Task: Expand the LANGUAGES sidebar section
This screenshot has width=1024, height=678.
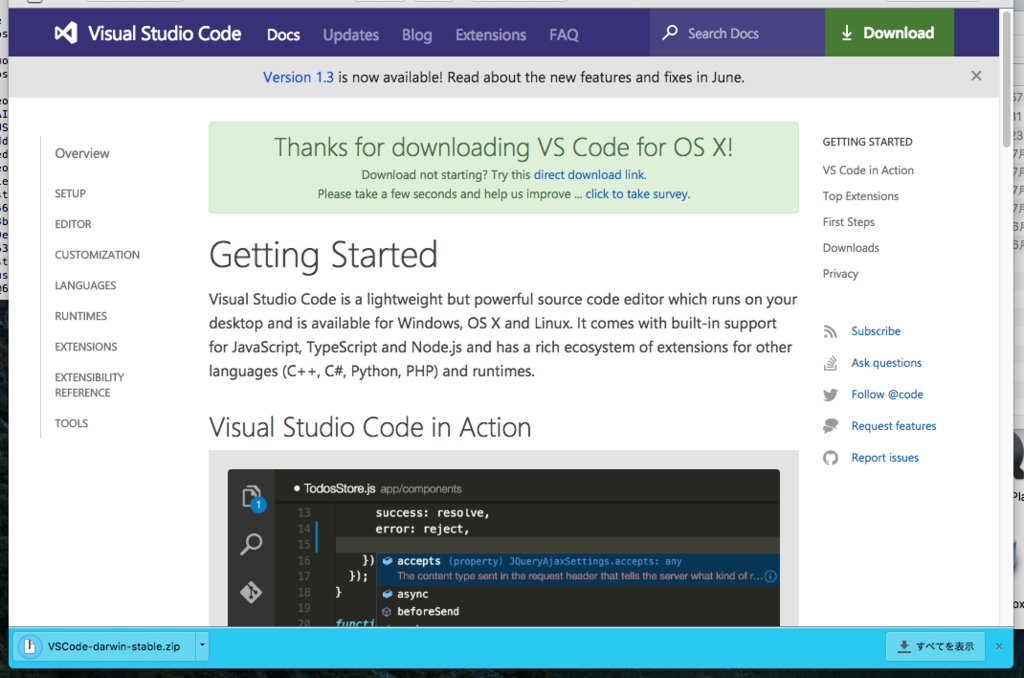Action: click(86, 285)
